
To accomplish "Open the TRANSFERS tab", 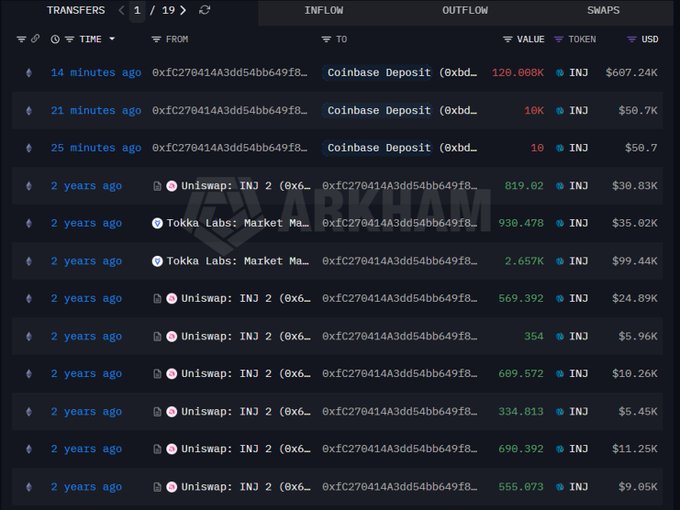I will [76, 10].
